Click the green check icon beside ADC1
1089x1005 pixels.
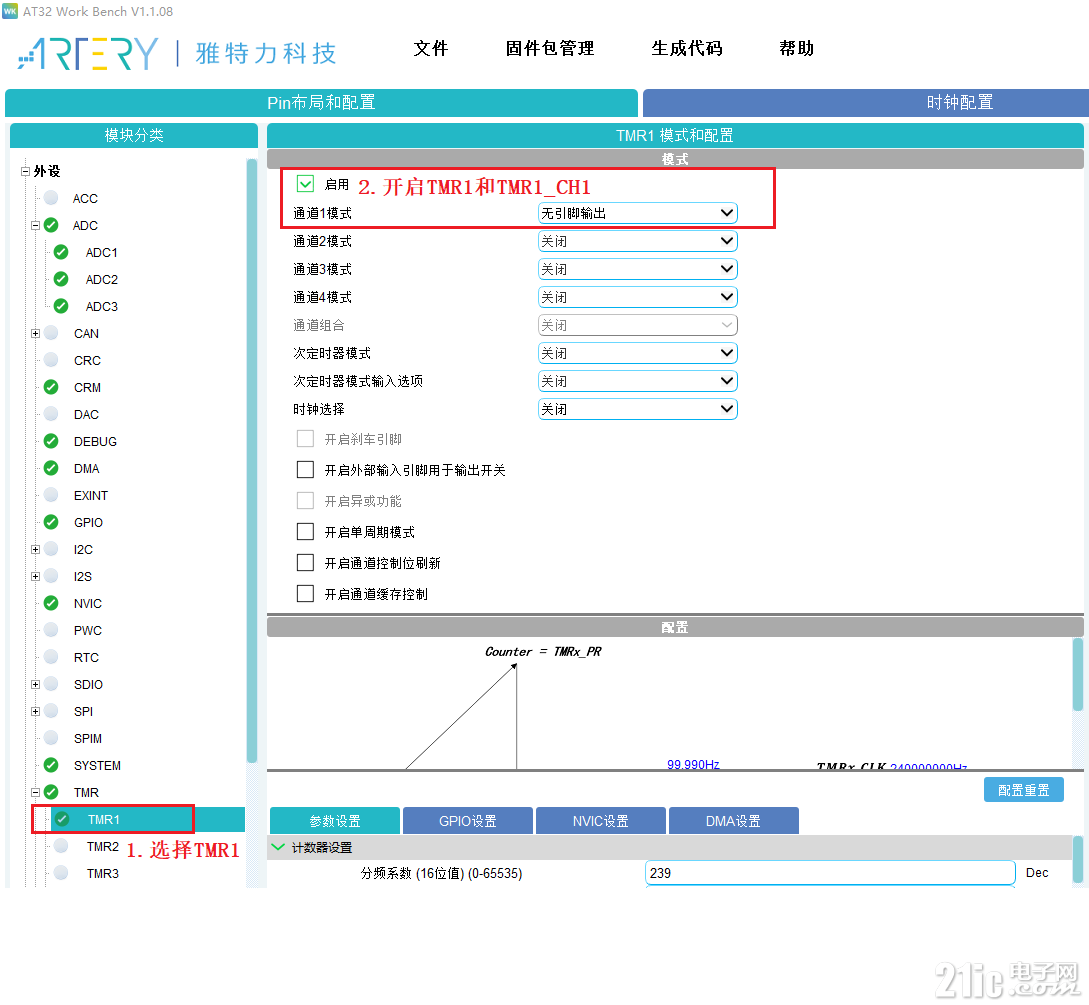(x=61, y=252)
